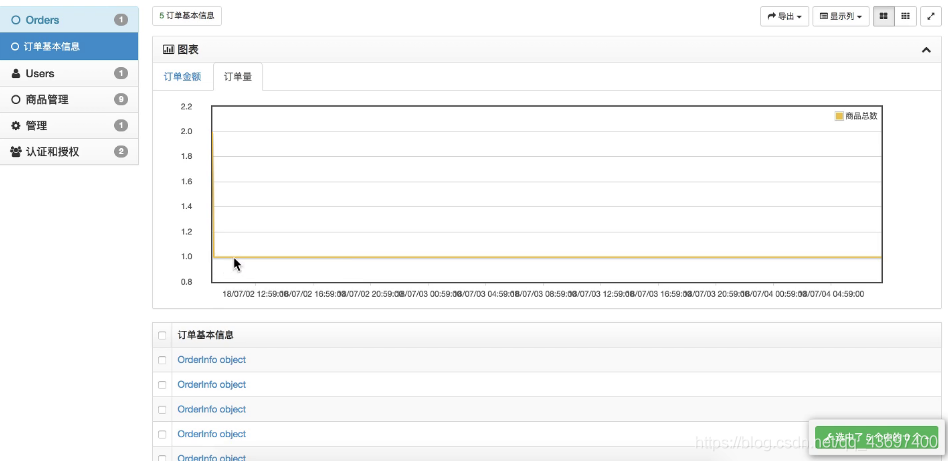Viewport: 948px width, 461px height.
Task: Switch to the 订单金额 chart tab
Action: 183,77
